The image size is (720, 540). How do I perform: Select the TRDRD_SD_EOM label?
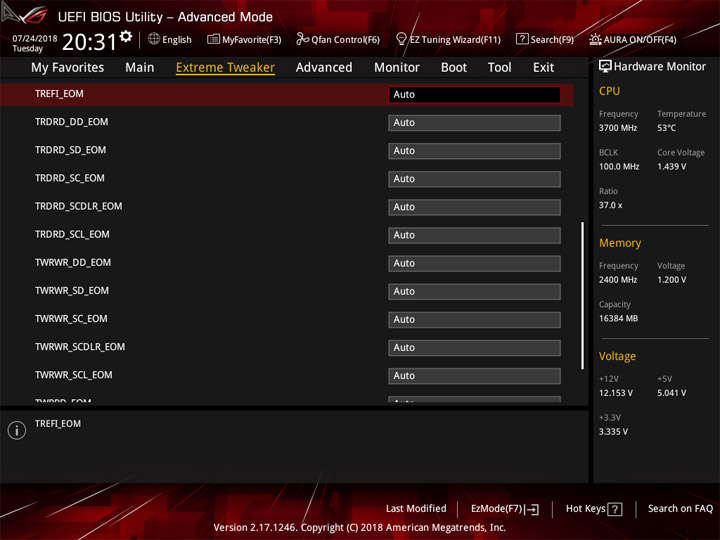pyautogui.click(x=70, y=150)
